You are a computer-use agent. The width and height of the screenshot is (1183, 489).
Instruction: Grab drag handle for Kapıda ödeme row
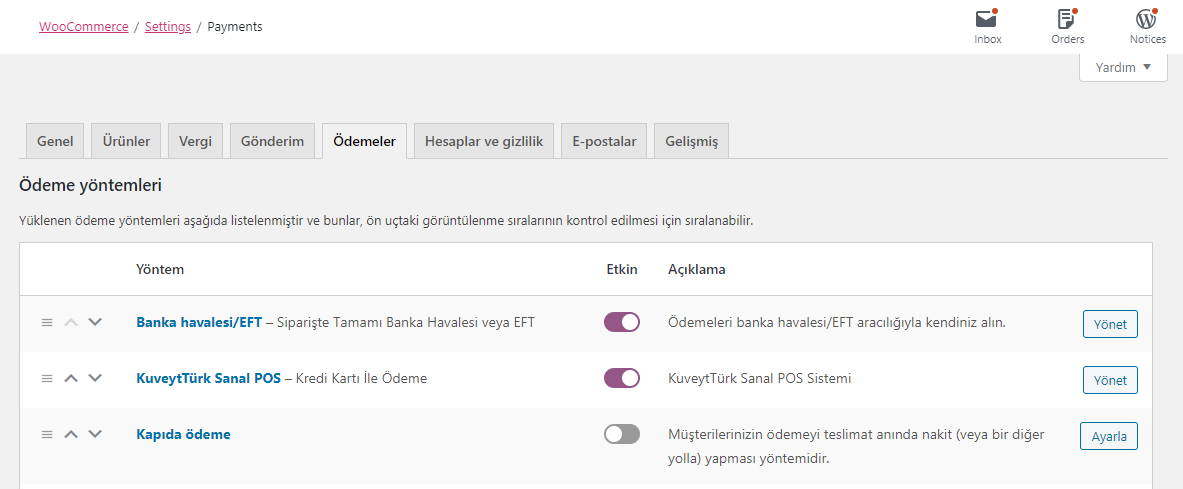point(47,434)
